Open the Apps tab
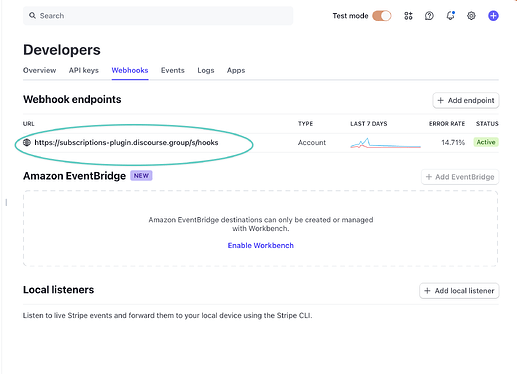The image size is (517, 374). pos(236,70)
